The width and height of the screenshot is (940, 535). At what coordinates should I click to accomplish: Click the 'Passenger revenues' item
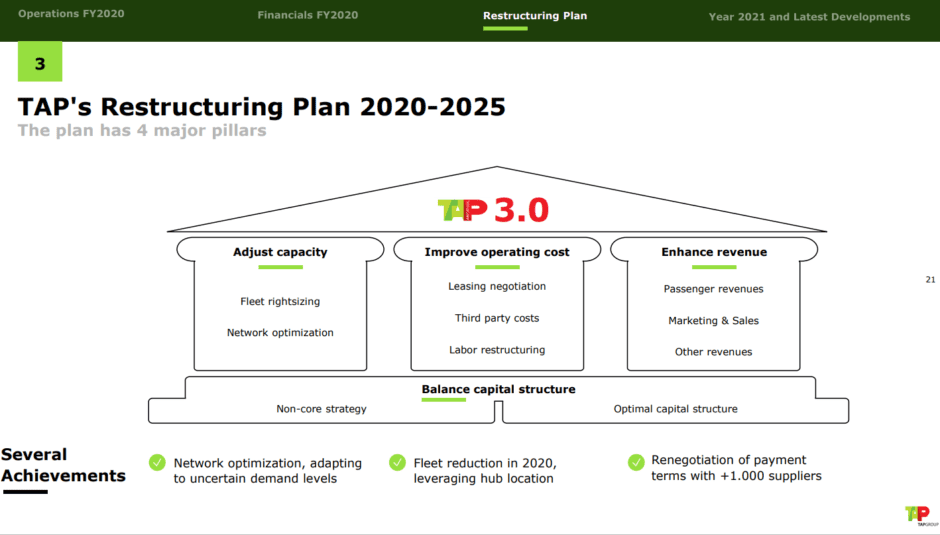tap(713, 288)
